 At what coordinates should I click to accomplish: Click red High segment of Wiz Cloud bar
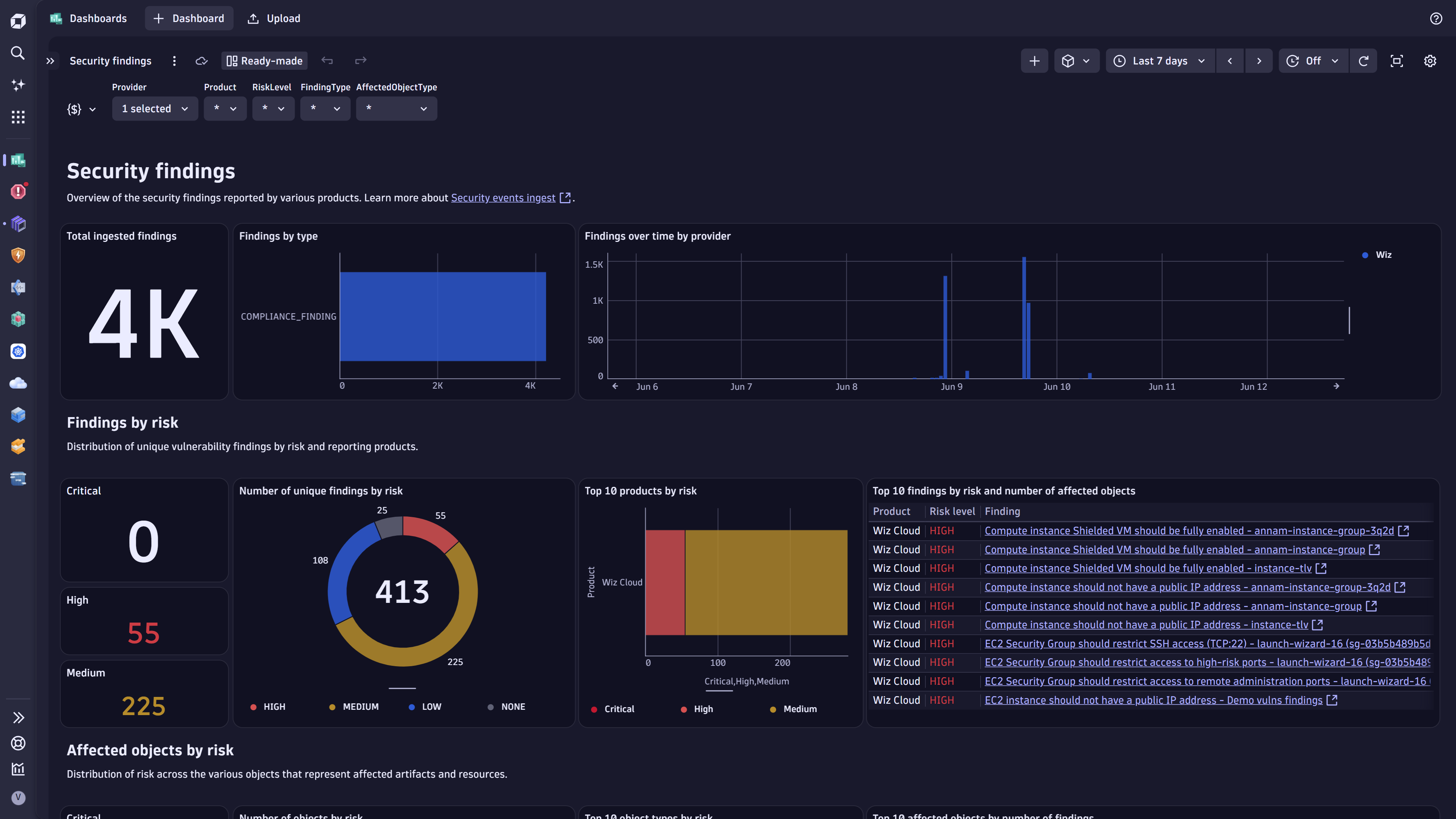665,582
